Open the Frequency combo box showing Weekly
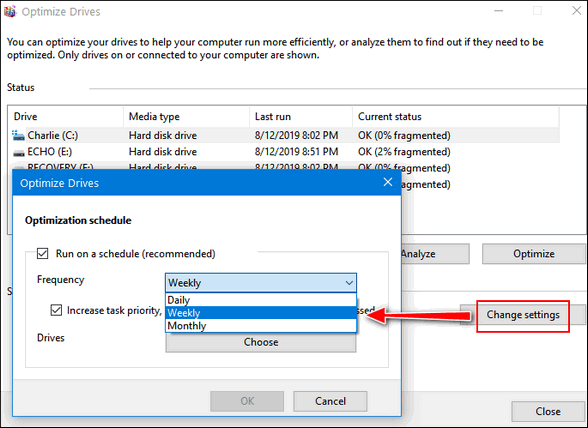Screen dimensions: 588x428 261,282
